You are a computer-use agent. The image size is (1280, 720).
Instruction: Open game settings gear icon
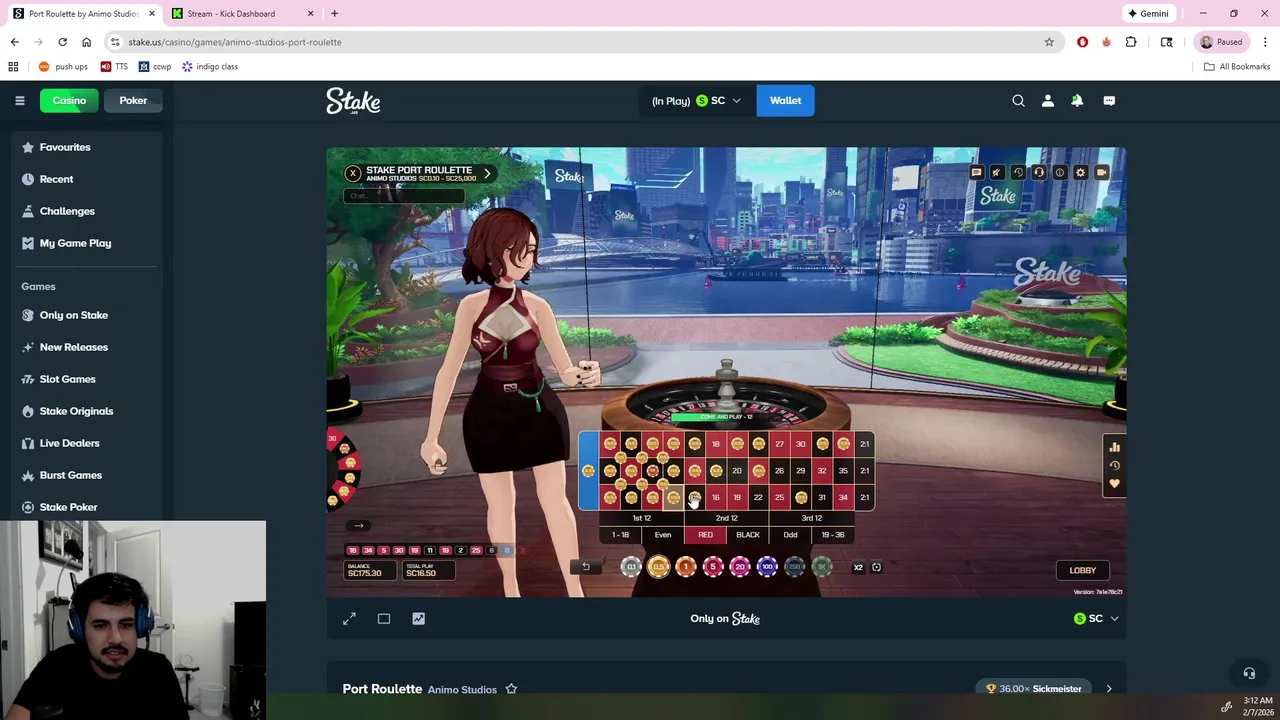coord(1080,172)
